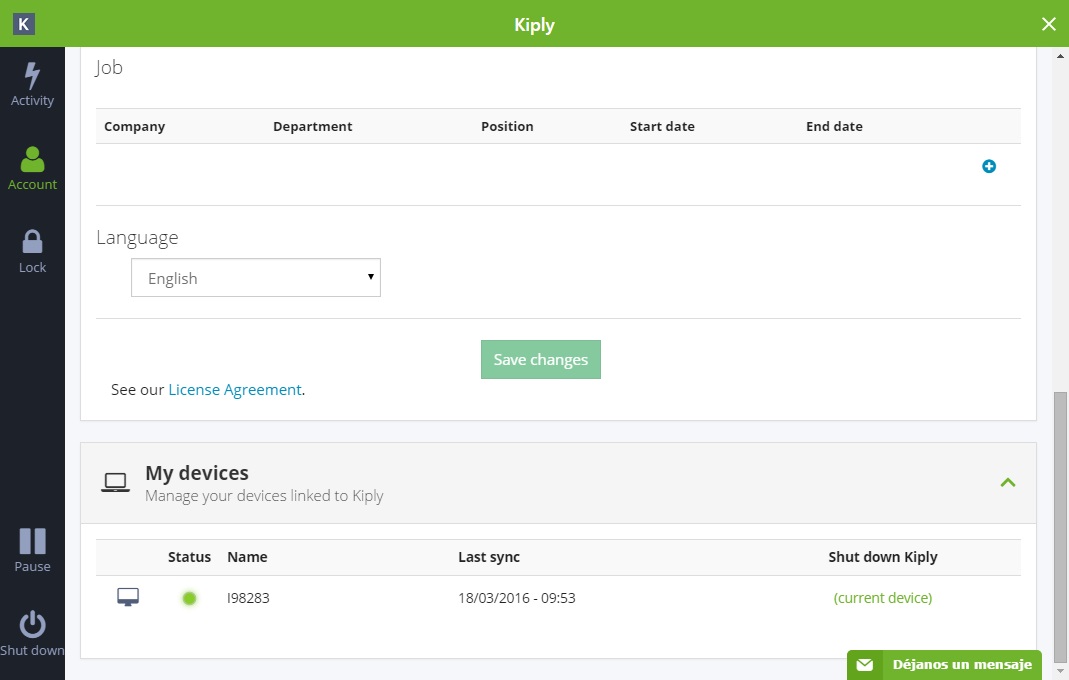
Task: Open the License Agreement link
Action: point(235,389)
